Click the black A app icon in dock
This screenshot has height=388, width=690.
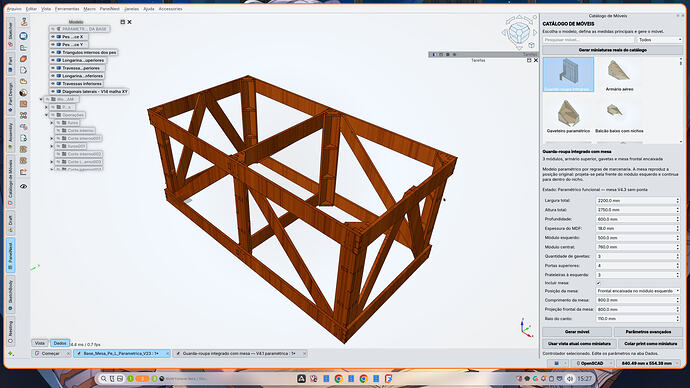point(301,378)
